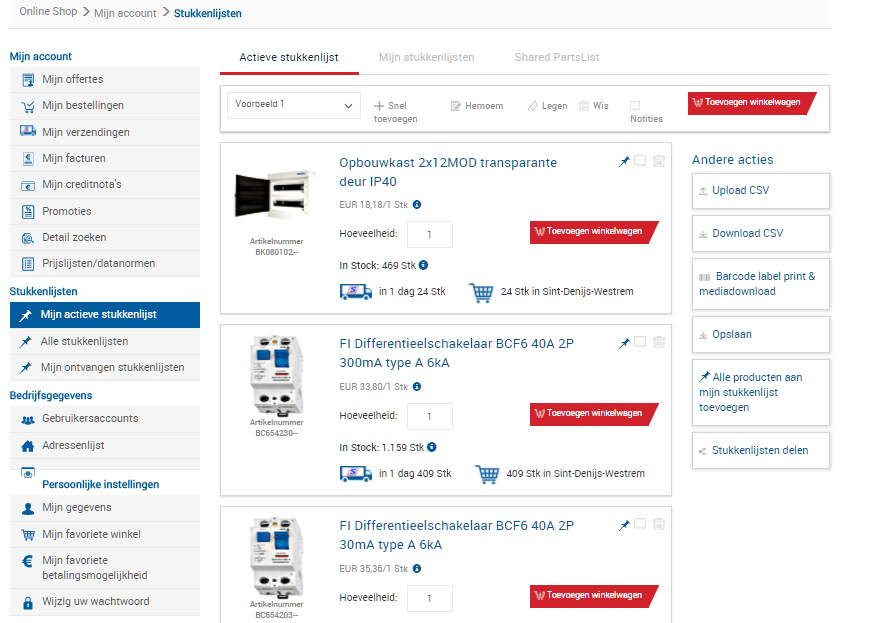Click BCF6 300mA product thumbnail image
The width and height of the screenshot is (880, 623).
(277, 375)
